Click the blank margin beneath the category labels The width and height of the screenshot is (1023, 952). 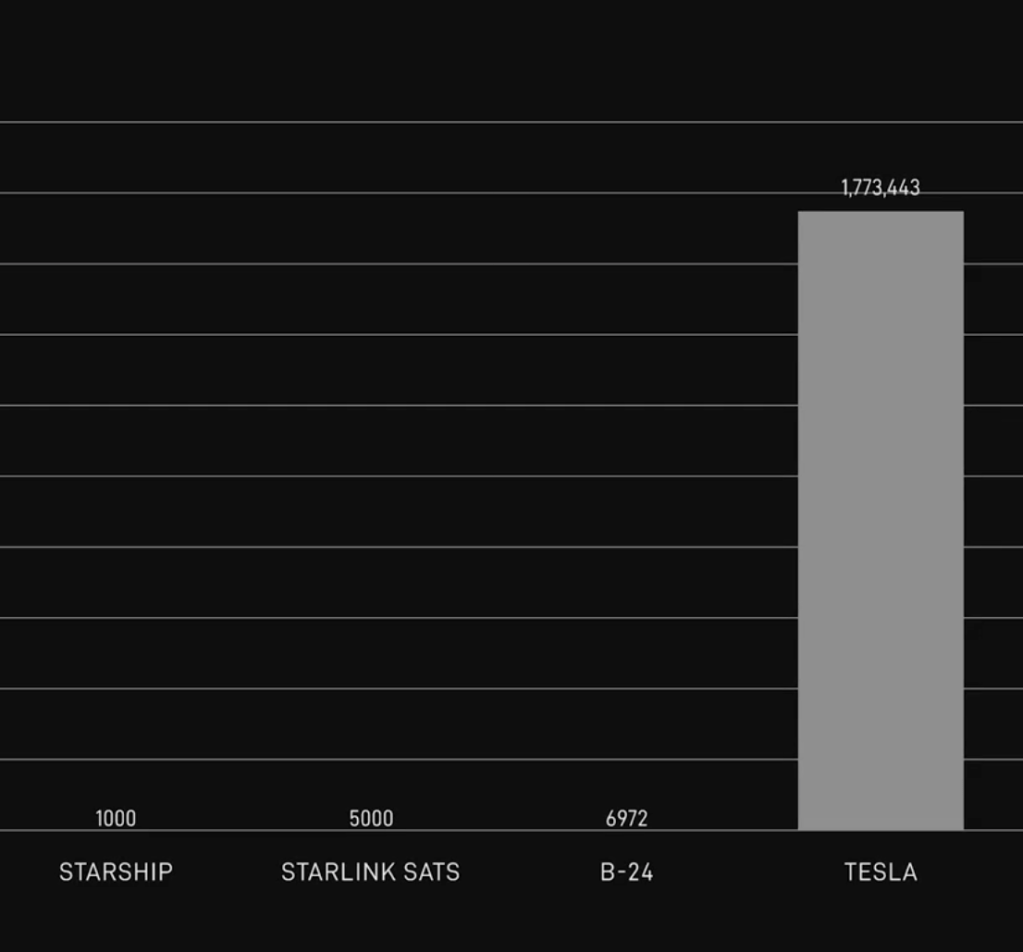[500, 920]
